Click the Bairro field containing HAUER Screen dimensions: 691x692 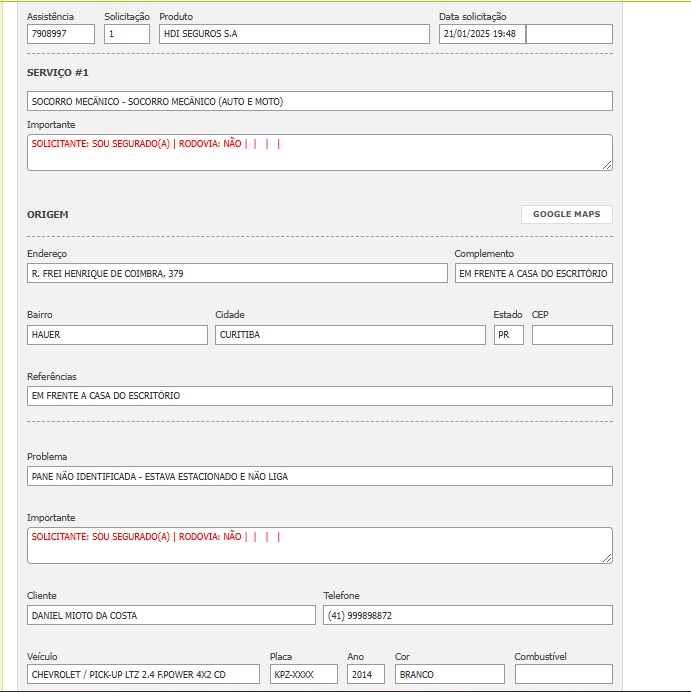pos(117,335)
